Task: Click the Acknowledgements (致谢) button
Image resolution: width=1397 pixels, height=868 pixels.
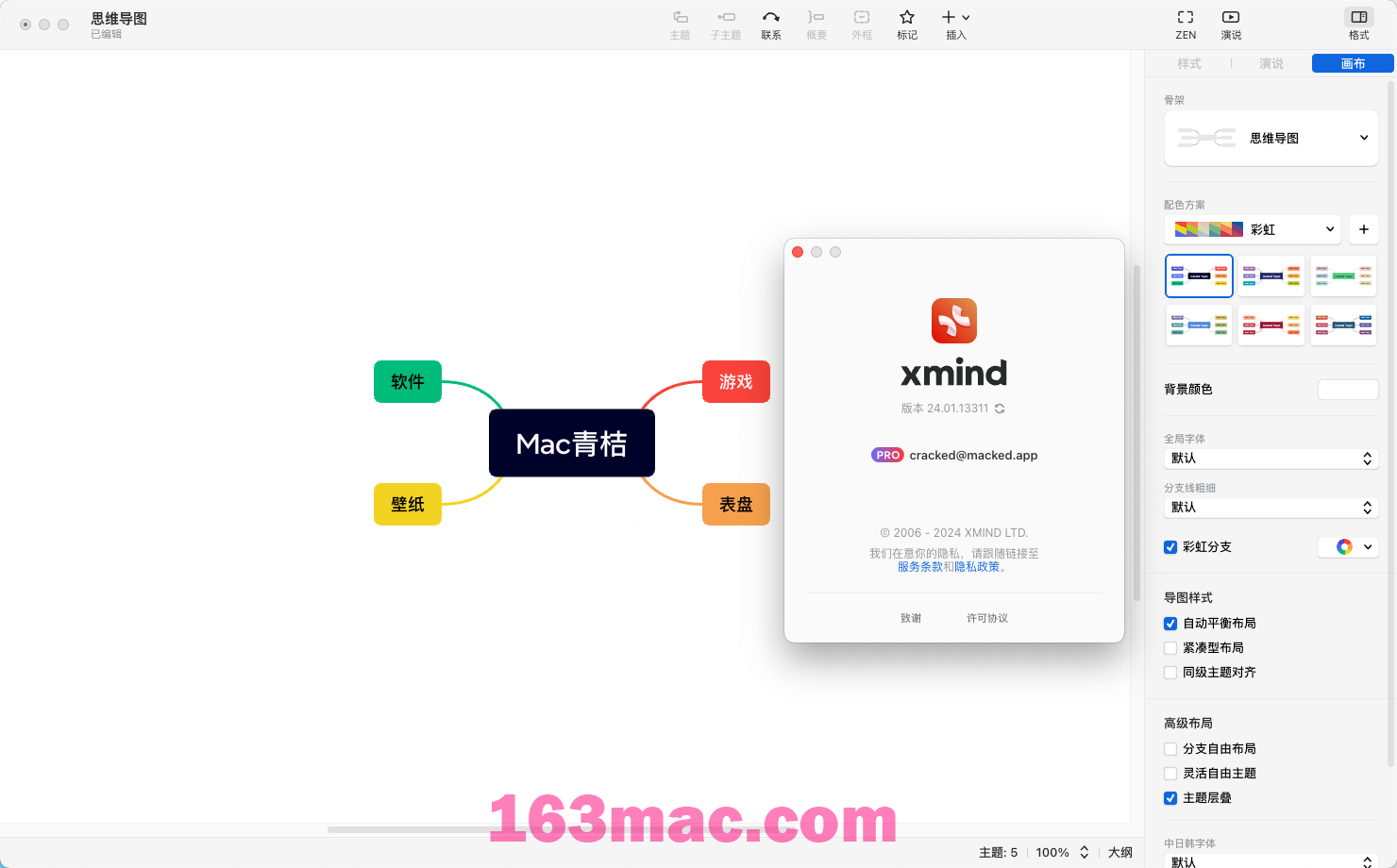Action: 911,618
